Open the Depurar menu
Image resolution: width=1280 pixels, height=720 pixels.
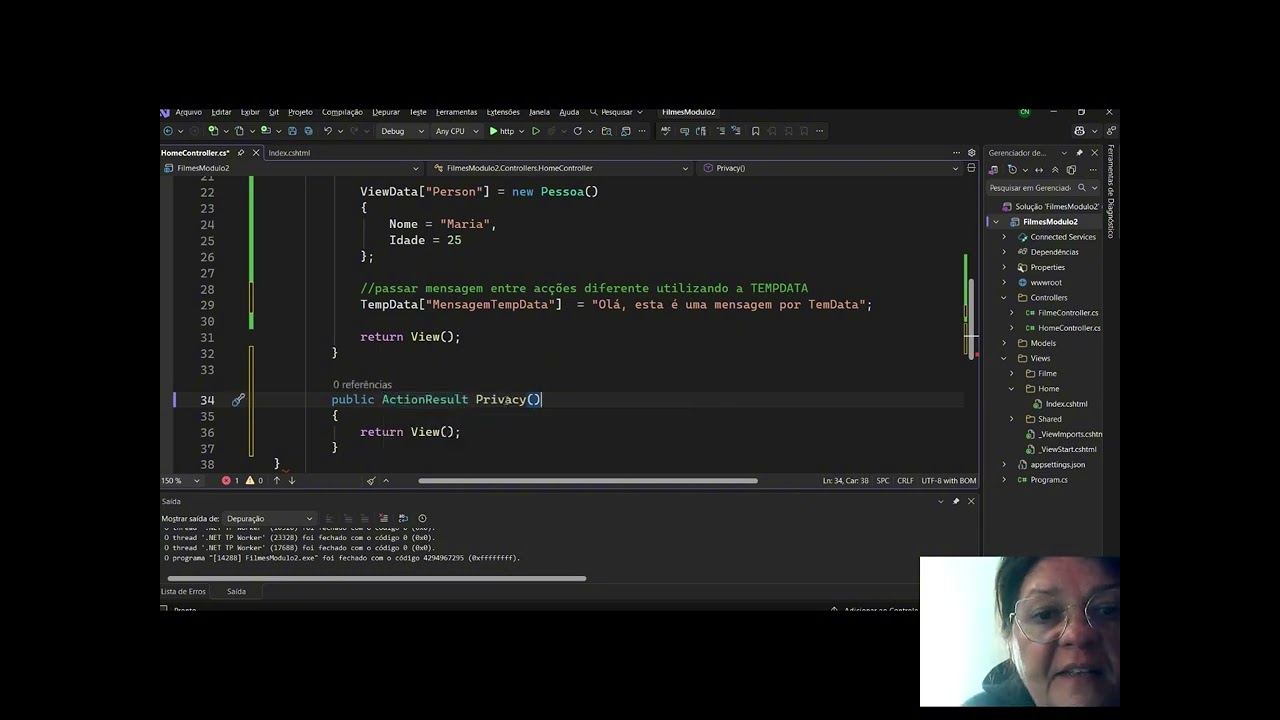(386, 112)
